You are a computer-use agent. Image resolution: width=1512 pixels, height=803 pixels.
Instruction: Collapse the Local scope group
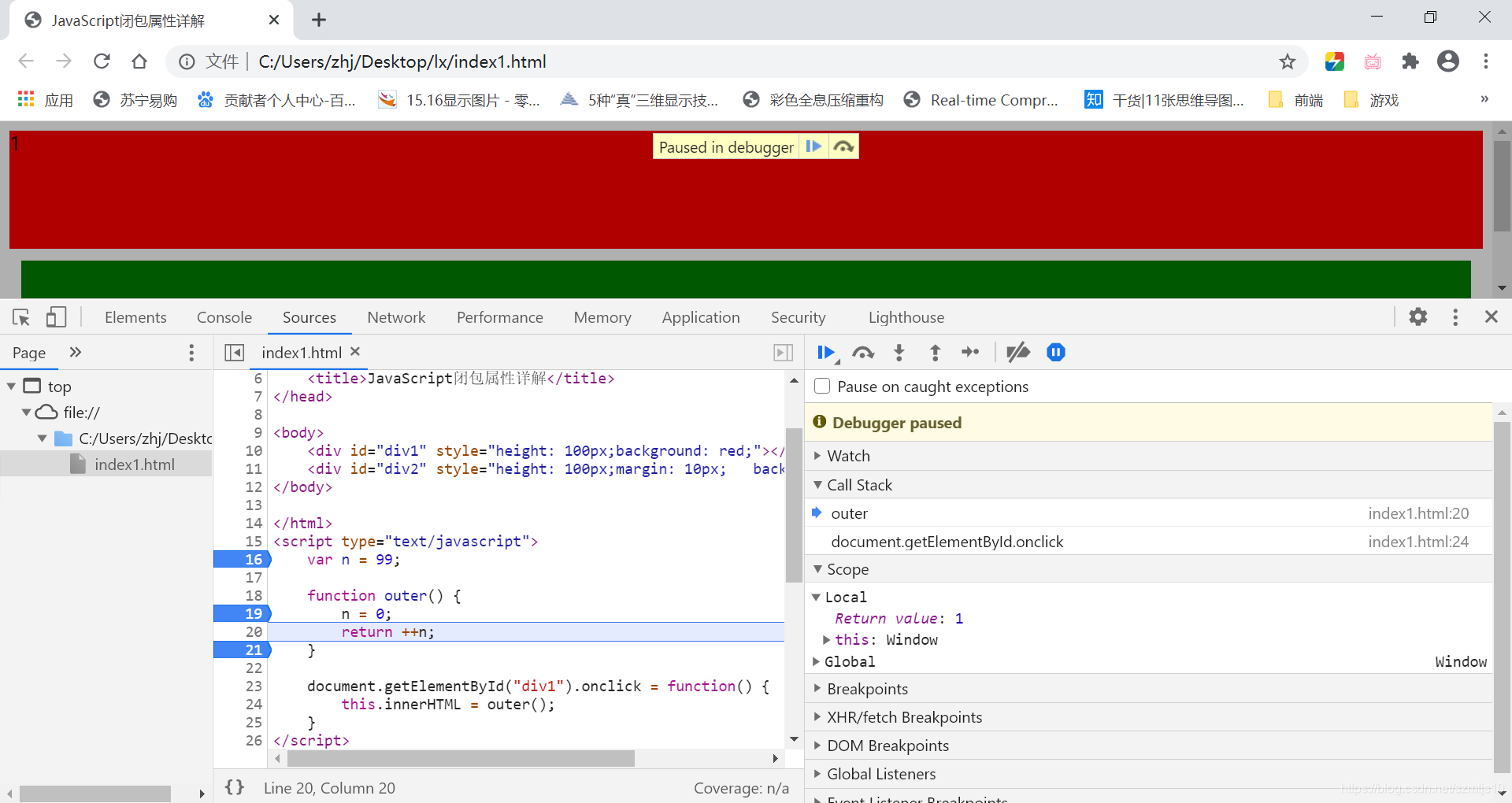pos(817,598)
